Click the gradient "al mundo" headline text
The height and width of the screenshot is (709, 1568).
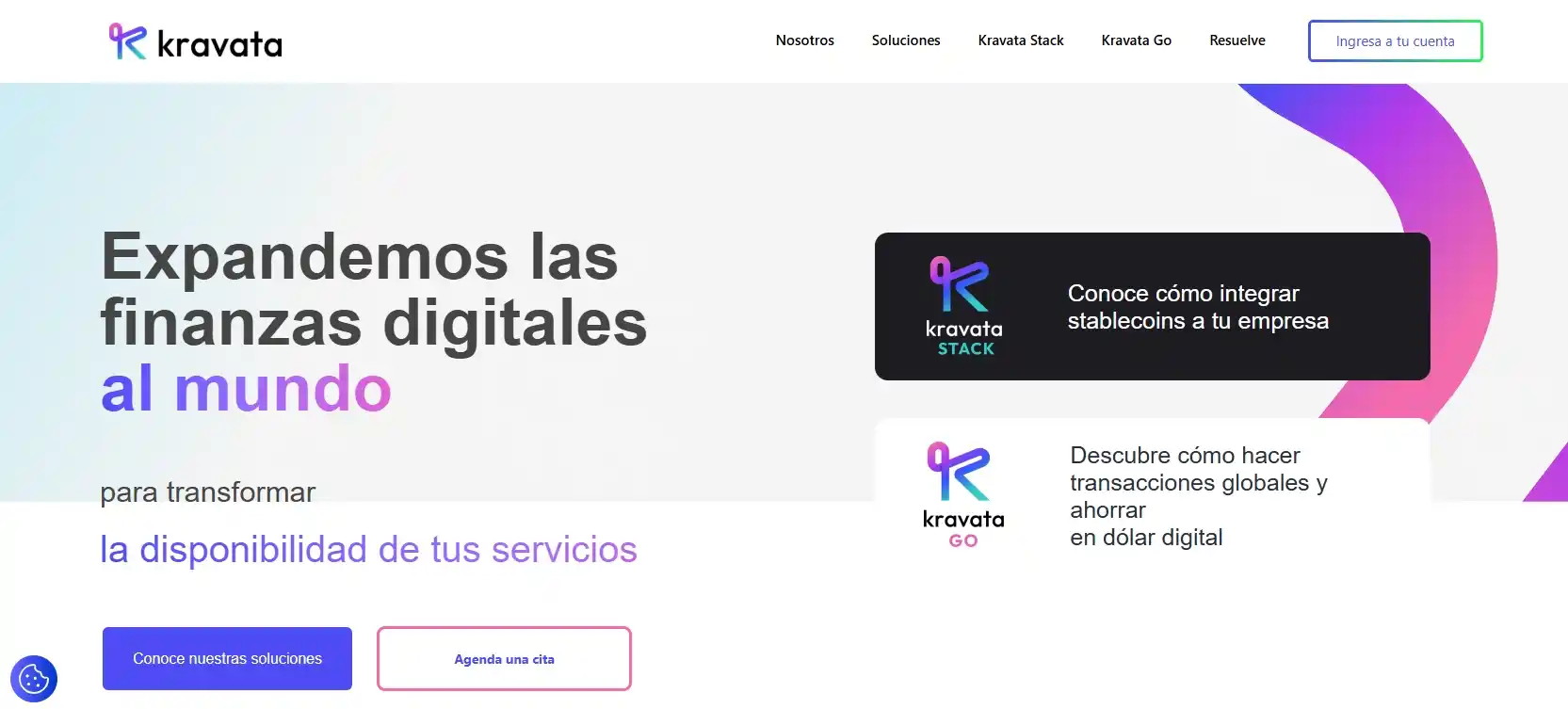[246, 389]
